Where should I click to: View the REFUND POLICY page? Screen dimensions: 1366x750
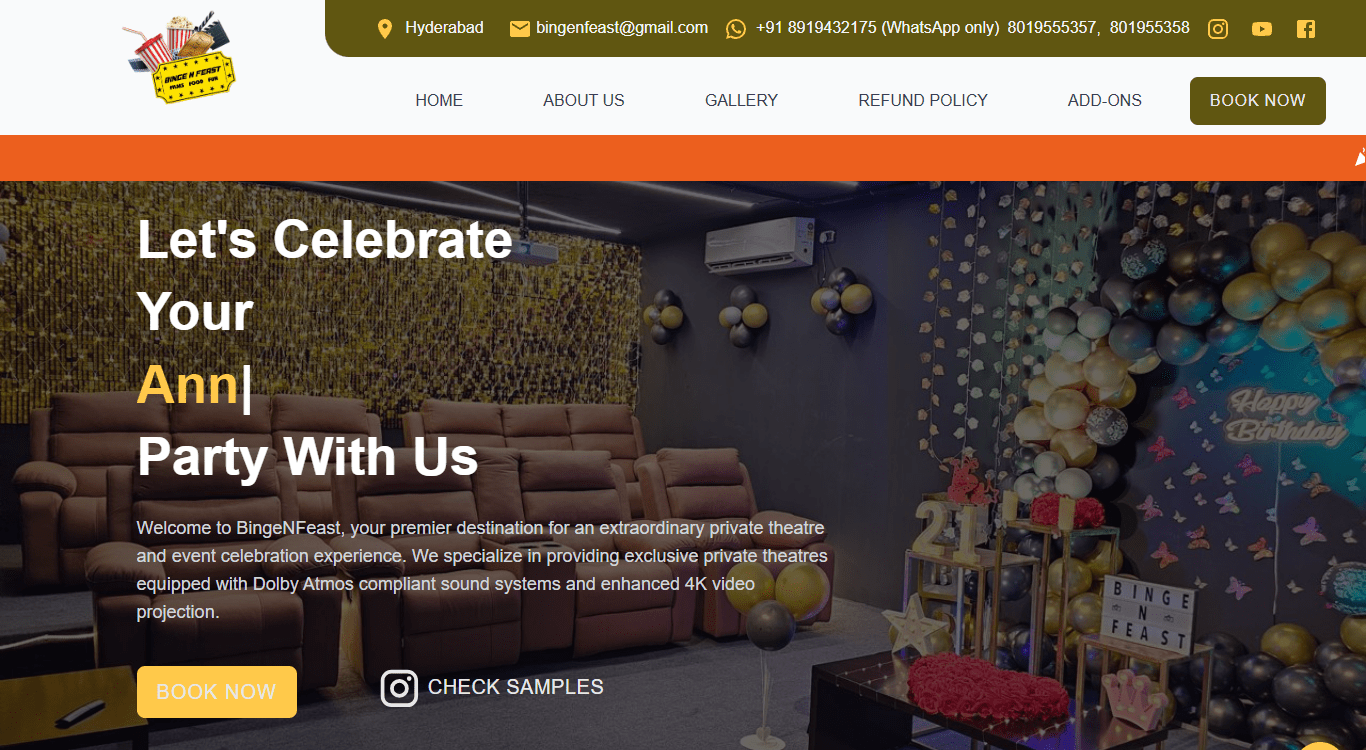923,100
